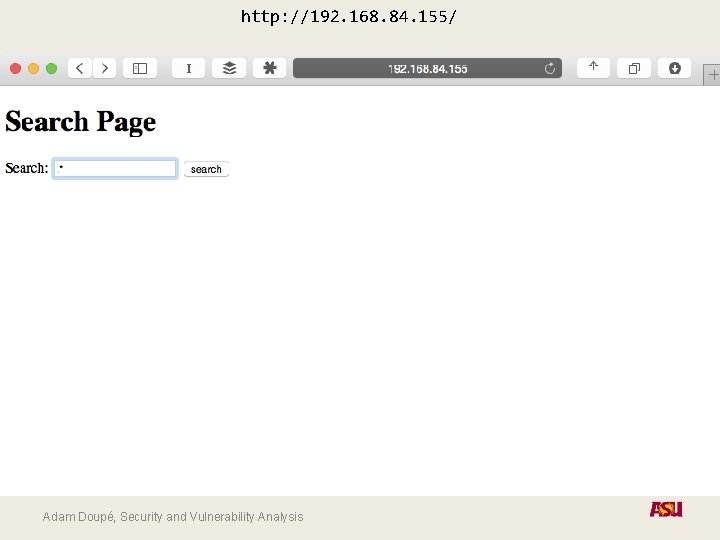Viewport: 720px width, 540px height.
Task: Click 'Adam Doupé, Security and Vulnerability Analysis' footer text
Action: tap(173, 517)
